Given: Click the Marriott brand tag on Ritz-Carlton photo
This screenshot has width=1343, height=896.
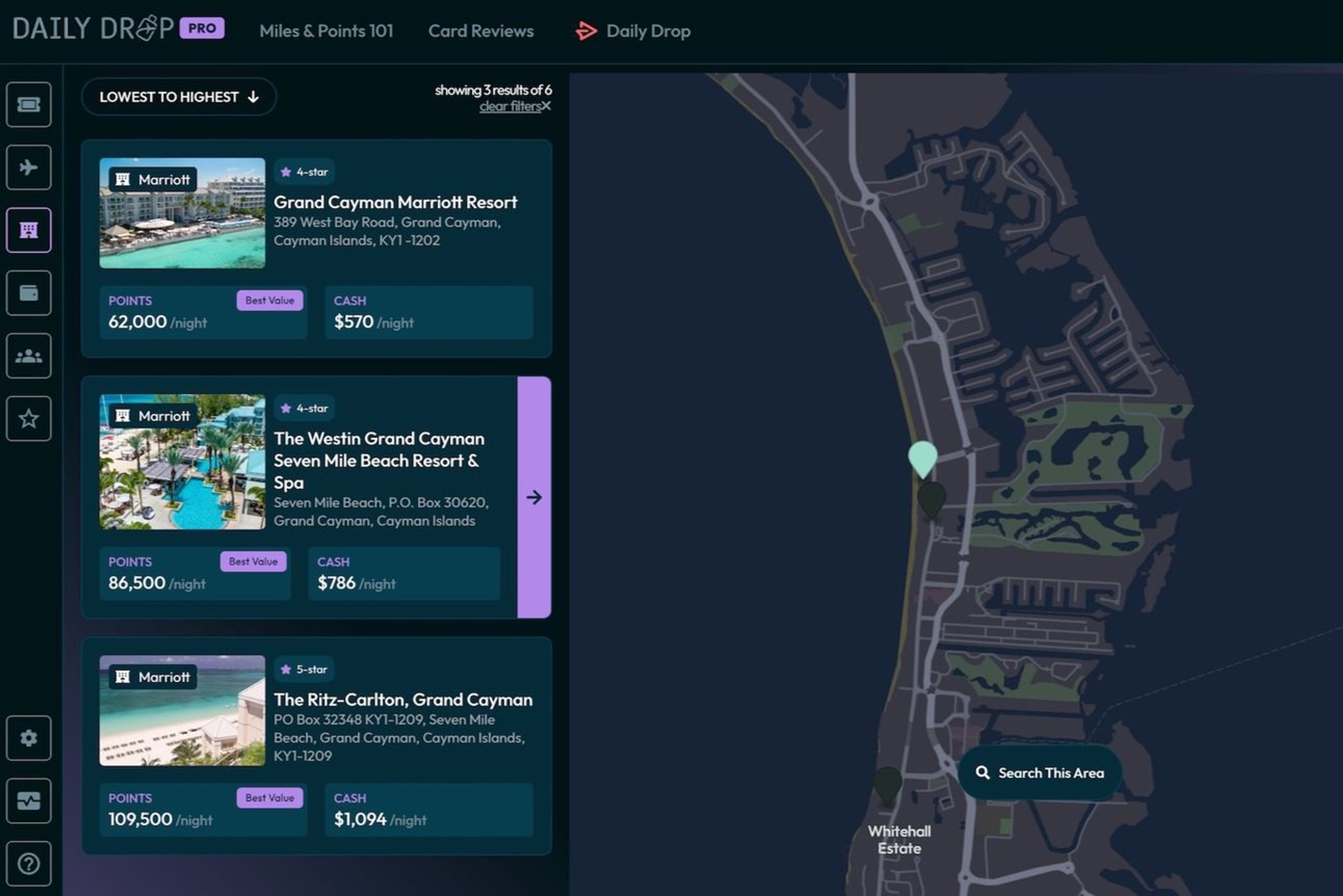Looking at the screenshot, I should point(153,677).
